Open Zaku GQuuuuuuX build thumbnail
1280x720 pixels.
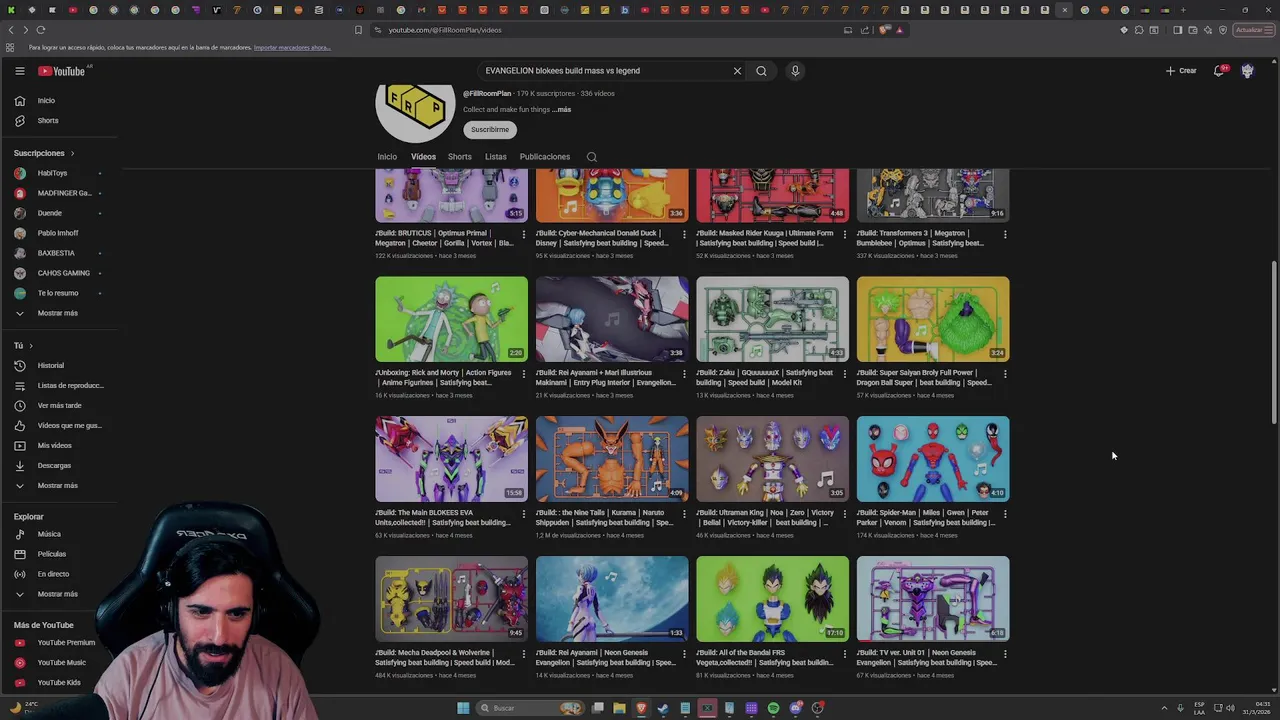click(772, 319)
